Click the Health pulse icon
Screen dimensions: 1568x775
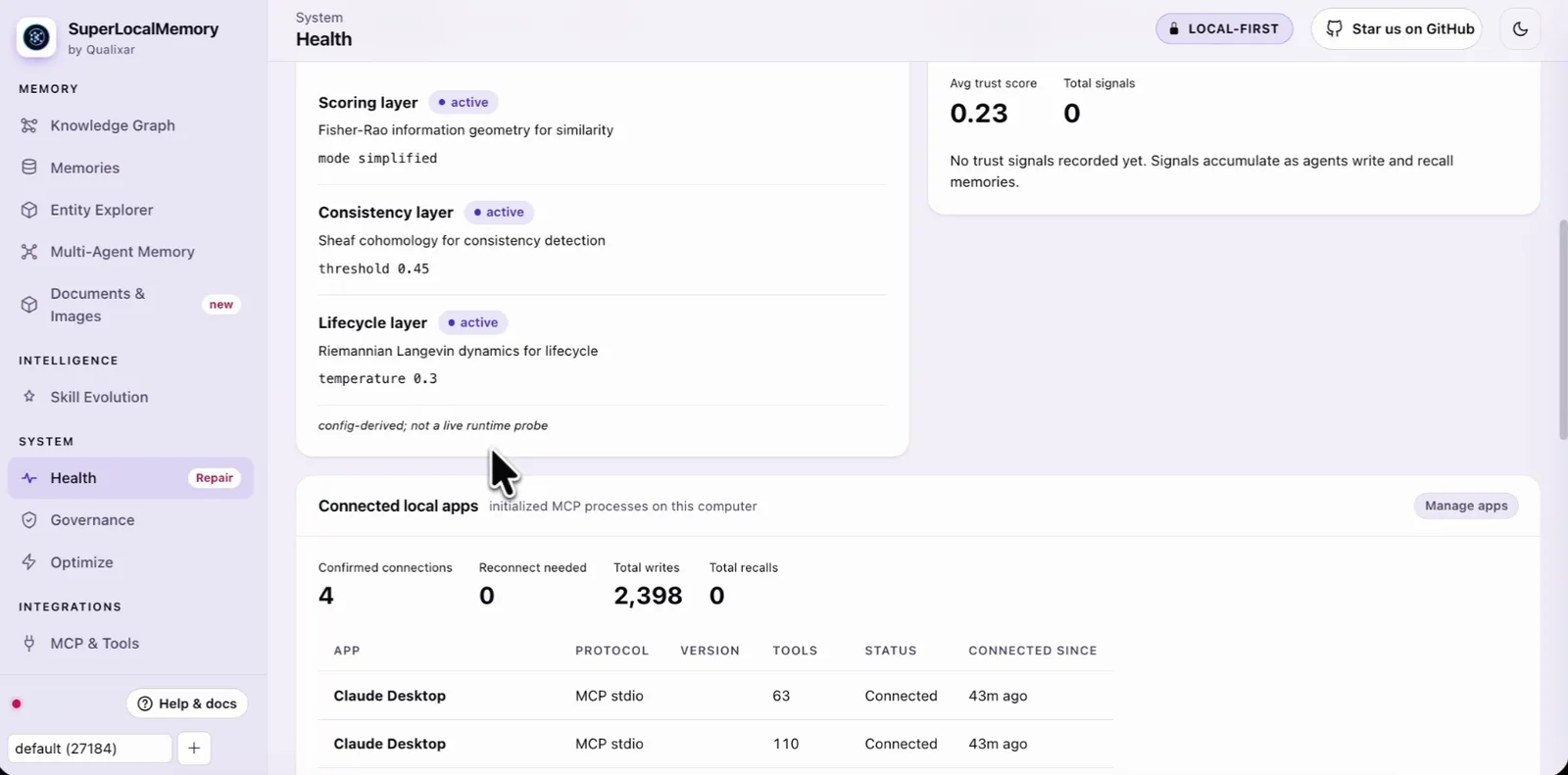coord(29,478)
